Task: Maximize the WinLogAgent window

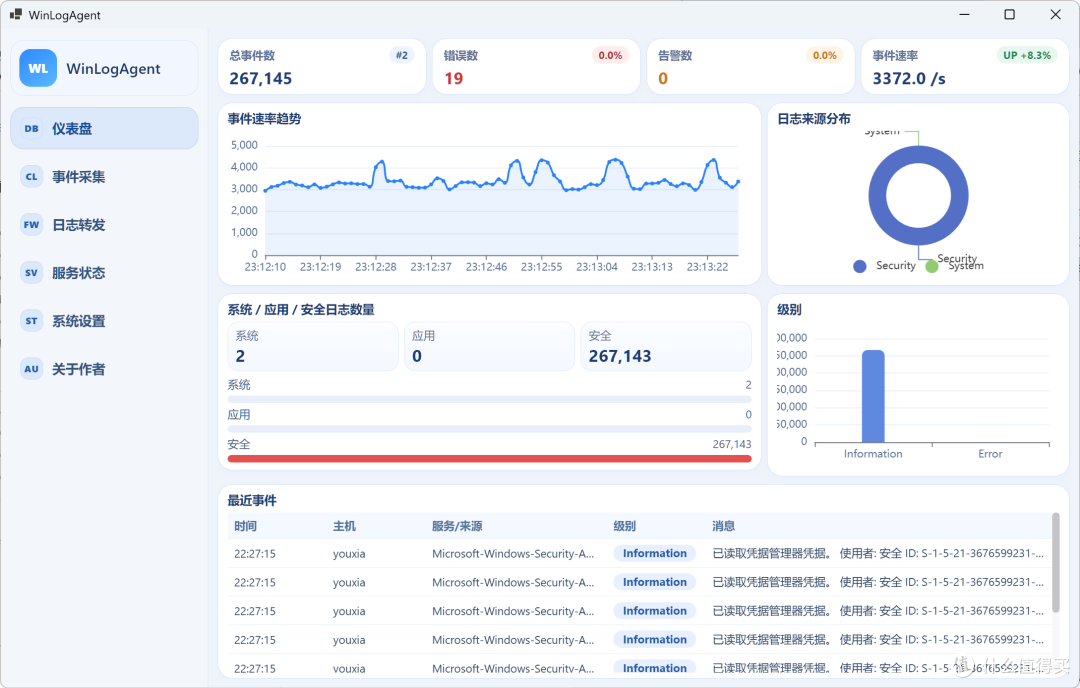Action: [x=1009, y=14]
